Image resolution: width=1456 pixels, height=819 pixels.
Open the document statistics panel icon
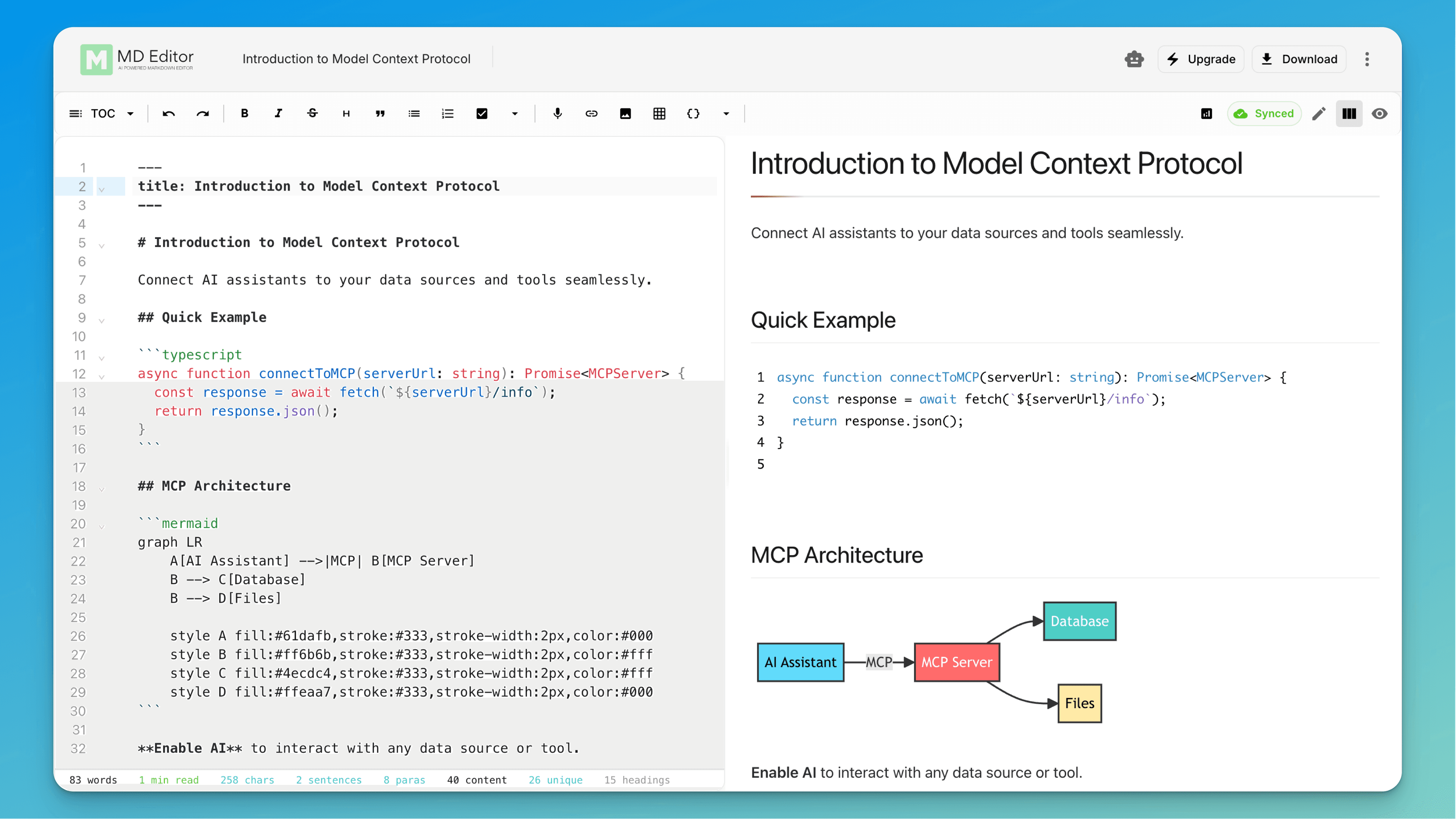[x=1207, y=113]
